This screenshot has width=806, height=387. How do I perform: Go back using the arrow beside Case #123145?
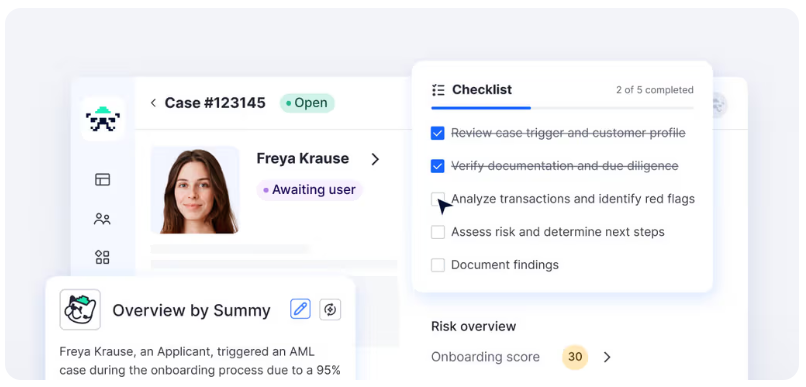pyautogui.click(x=153, y=103)
